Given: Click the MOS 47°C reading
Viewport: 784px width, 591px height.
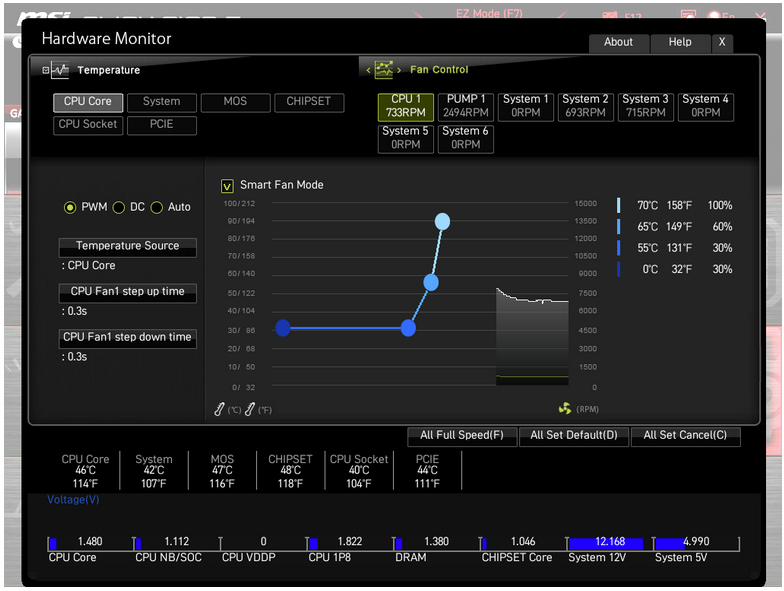Looking at the screenshot, I should coord(222,471).
